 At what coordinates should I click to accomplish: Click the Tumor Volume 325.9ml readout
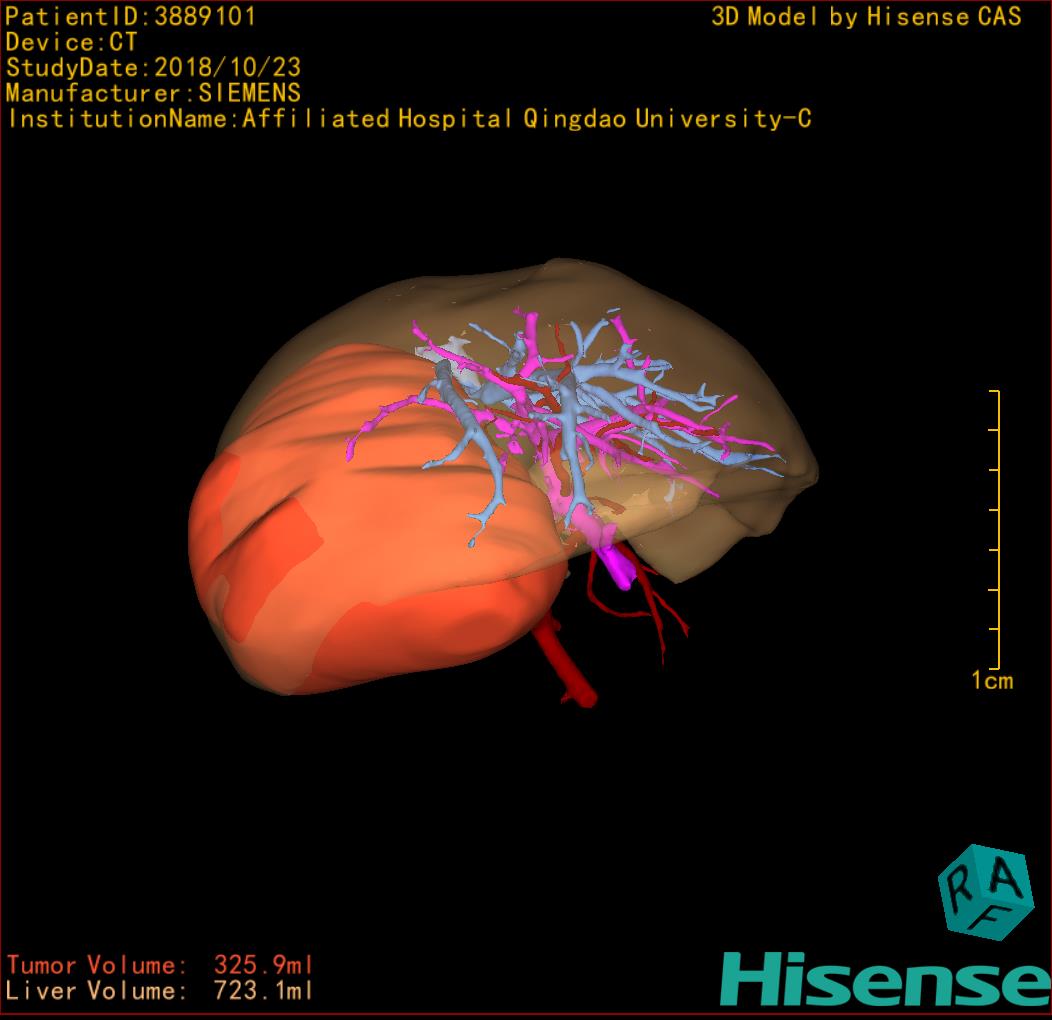click(160, 966)
